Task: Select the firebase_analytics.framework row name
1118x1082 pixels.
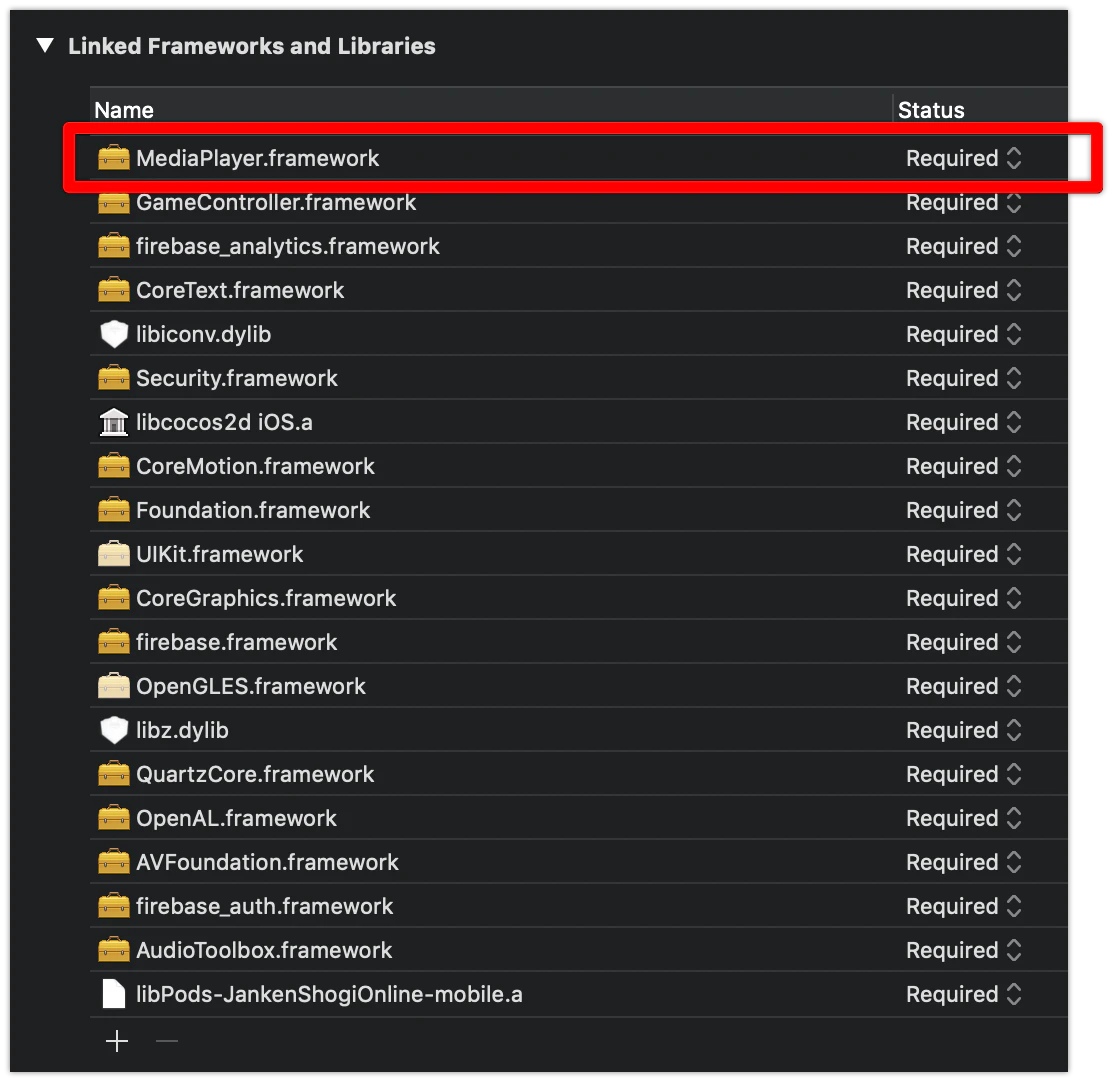Action: tap(288, 247)
